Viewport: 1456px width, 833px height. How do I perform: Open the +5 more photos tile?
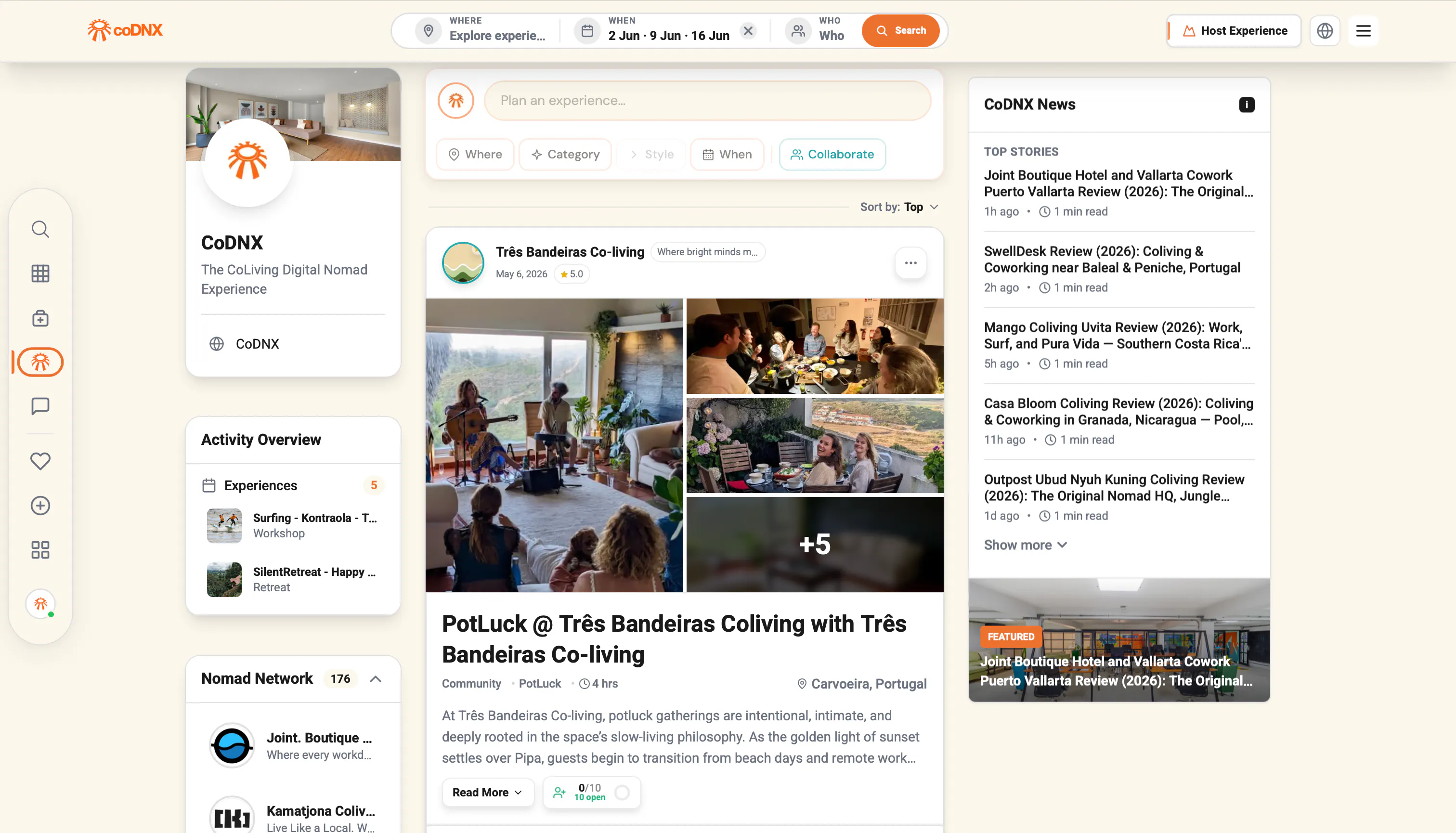pos(815,545)
